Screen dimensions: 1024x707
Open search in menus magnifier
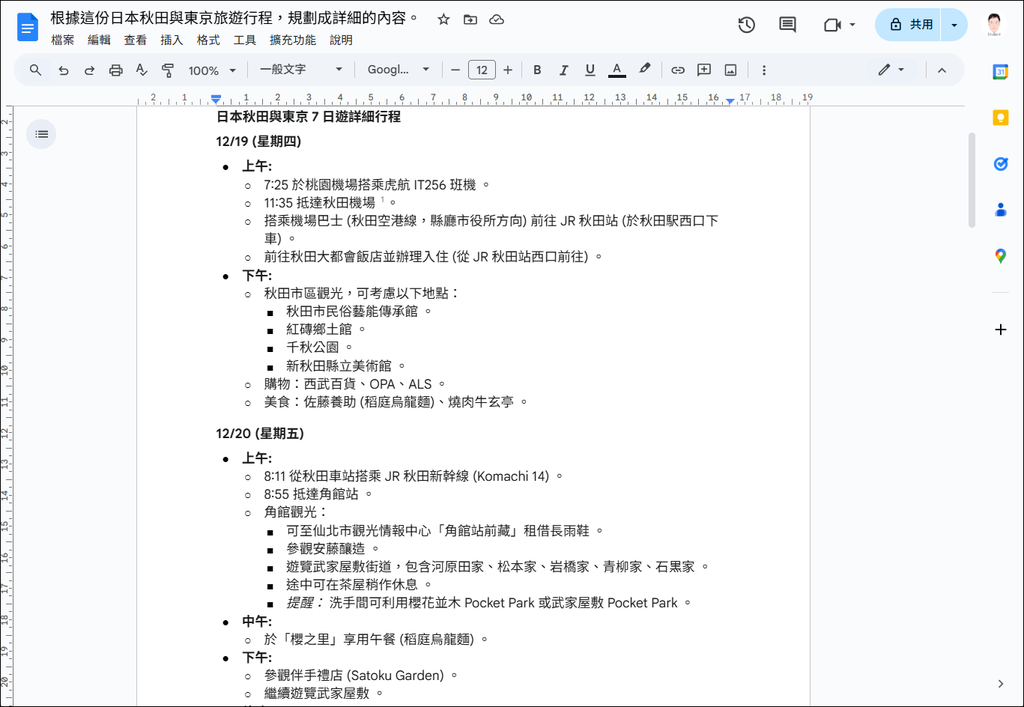(35, 70)
